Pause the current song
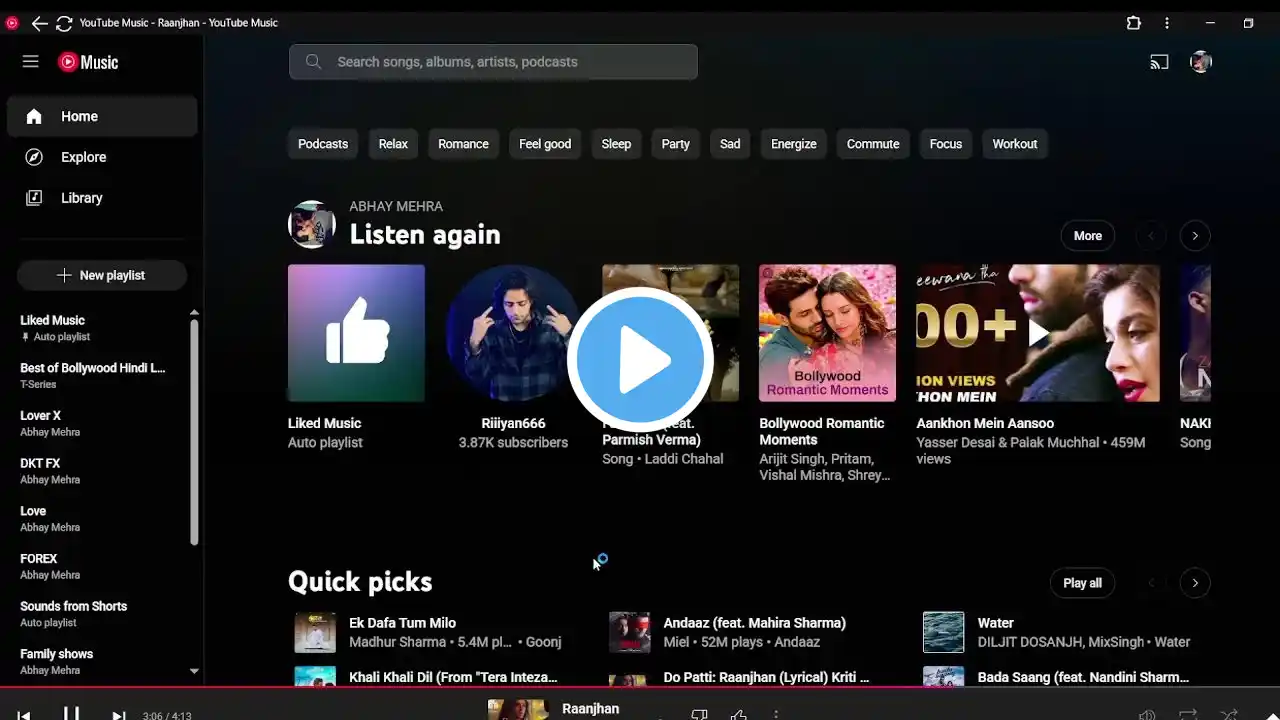The width and height of the screenshot is (1280, 720). click(x=71, y=714)
